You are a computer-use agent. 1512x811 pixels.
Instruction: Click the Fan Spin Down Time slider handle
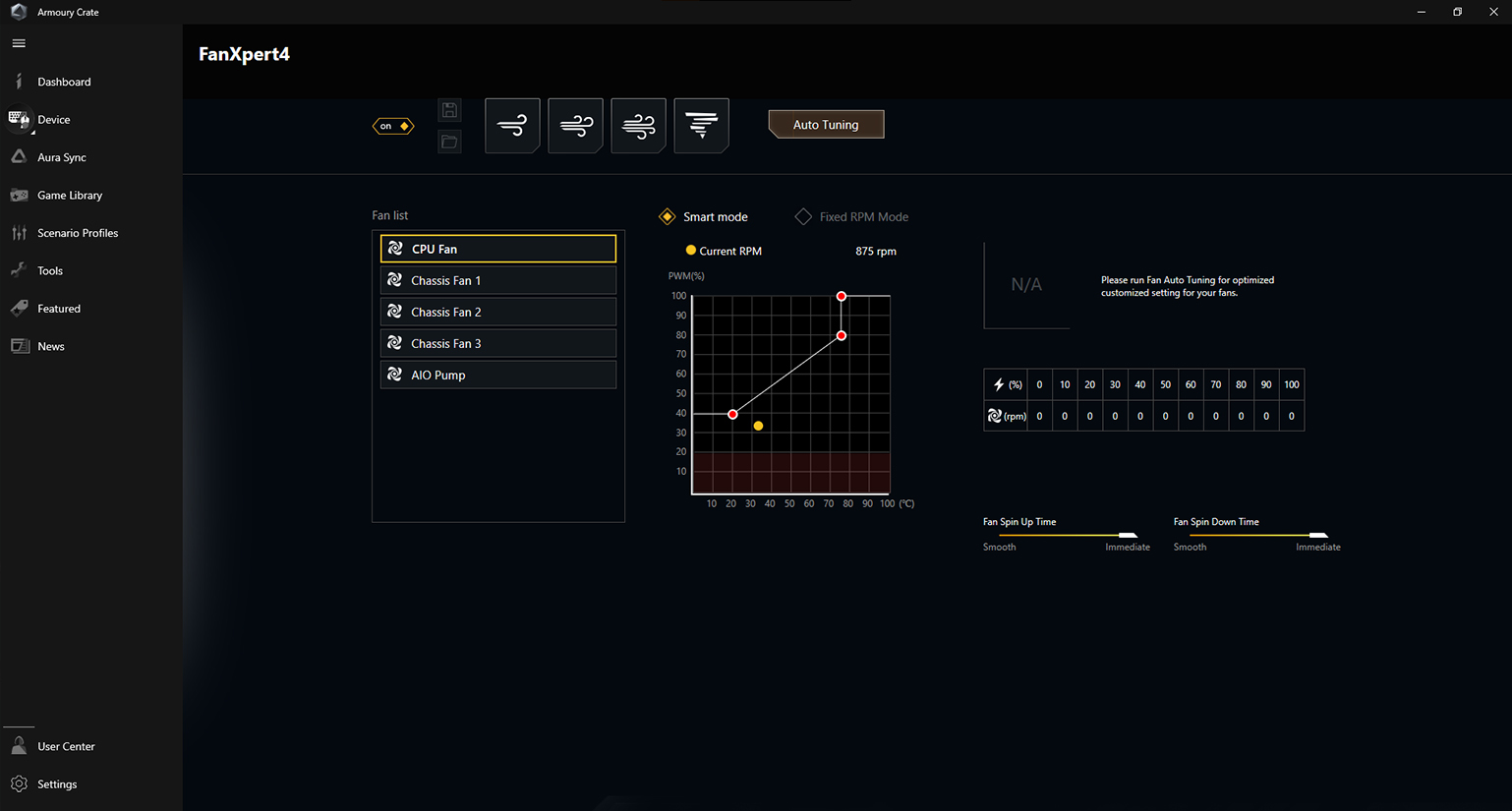[x=1318, y=535]
